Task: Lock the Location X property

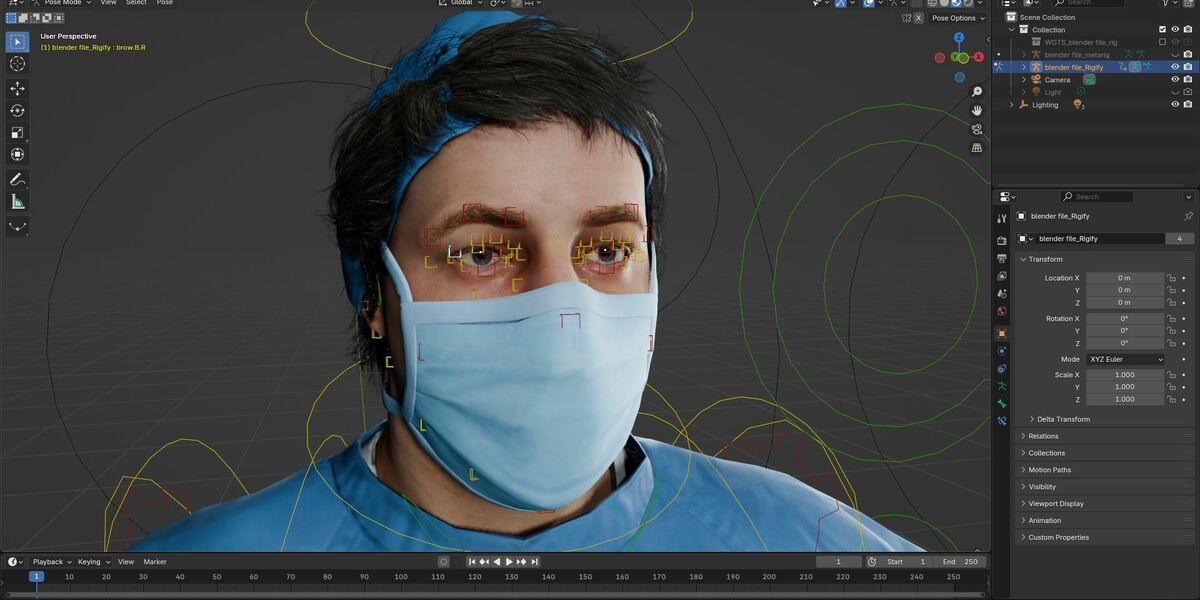Action: click(1171, 278)
